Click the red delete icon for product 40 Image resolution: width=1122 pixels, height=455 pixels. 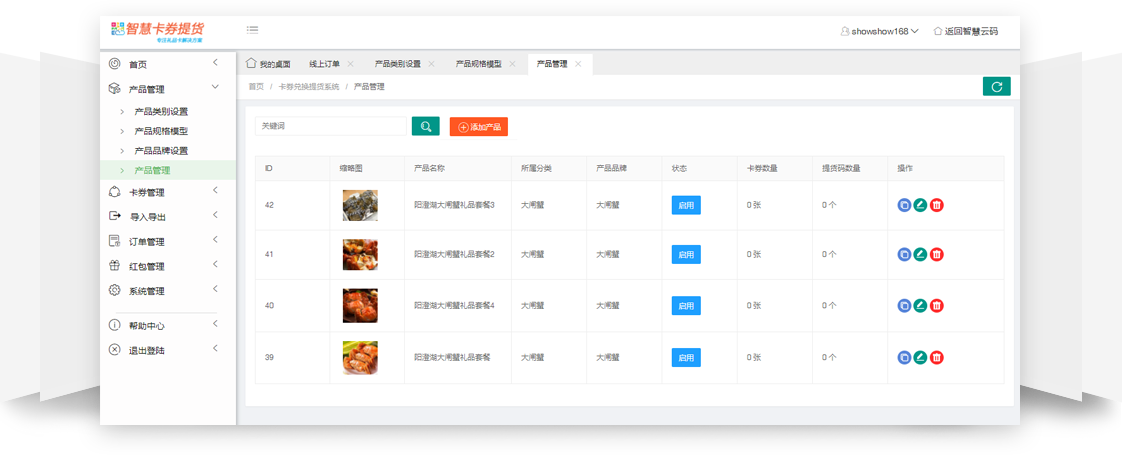[937, 306]
